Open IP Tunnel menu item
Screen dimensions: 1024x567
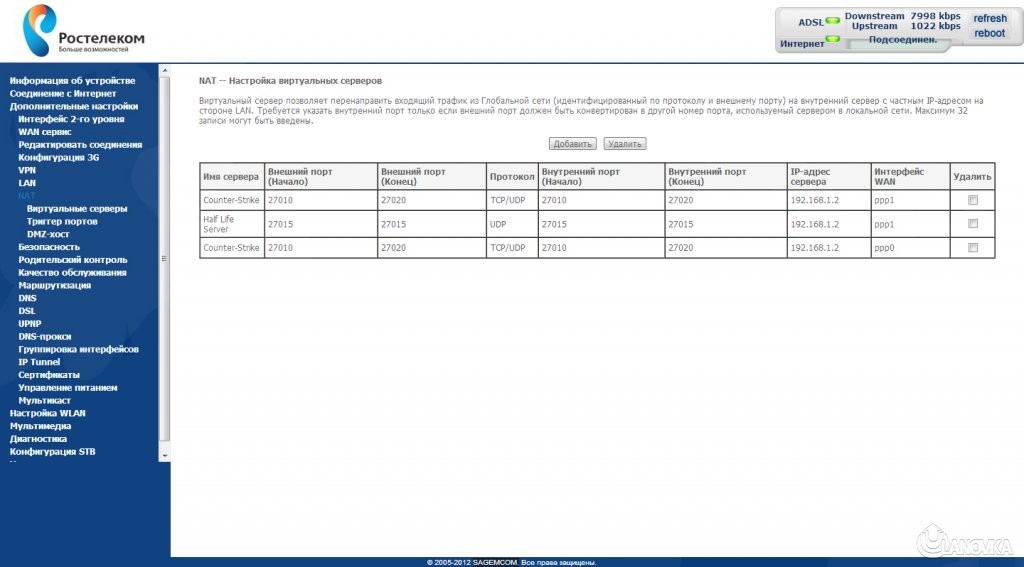pyautogui.click(x=39, y=362)
